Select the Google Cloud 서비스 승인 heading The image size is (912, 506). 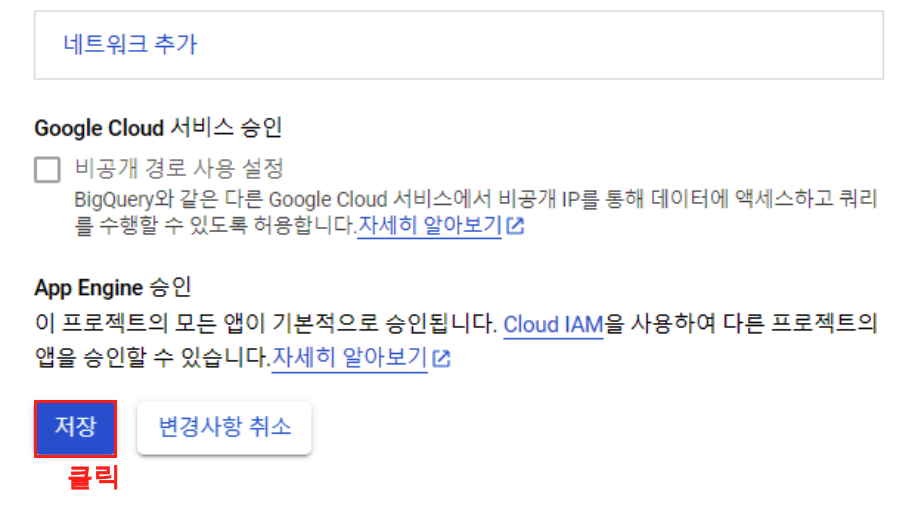pyautogui.click(x=158, y=128)
